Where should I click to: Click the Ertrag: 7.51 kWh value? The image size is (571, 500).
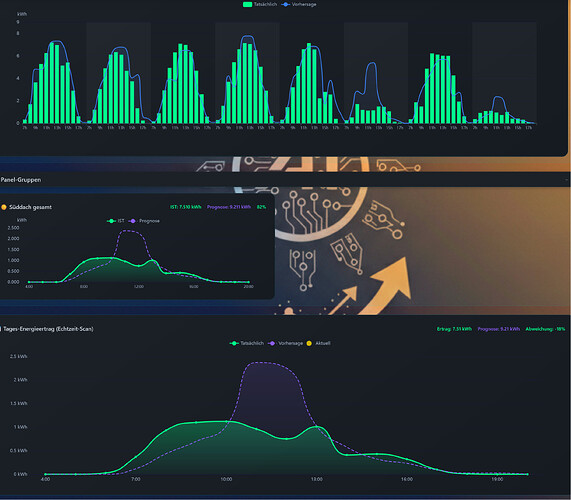454,329
